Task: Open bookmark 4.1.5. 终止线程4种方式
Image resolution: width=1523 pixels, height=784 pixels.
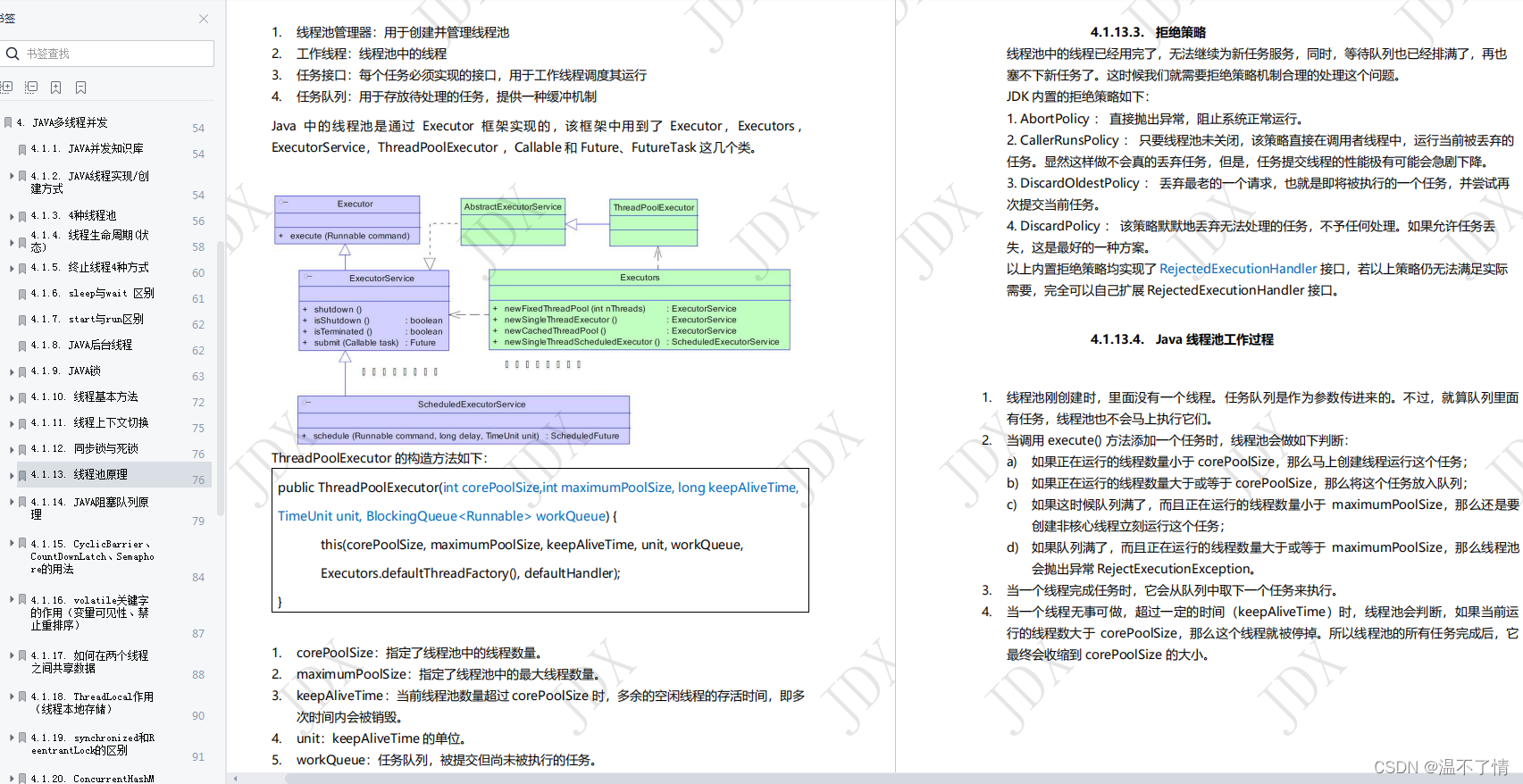Action: [x=89, y=267]
